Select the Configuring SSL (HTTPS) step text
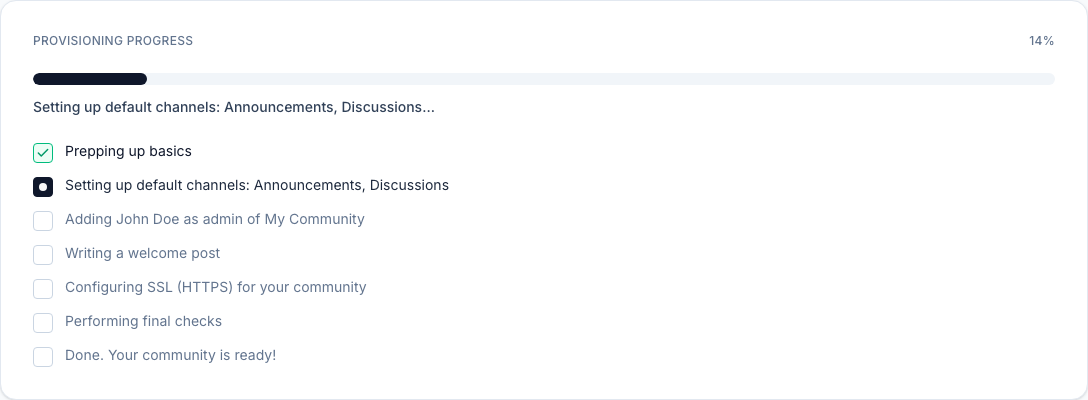Screen dimensions: 1088x400 tap(215, 288)
